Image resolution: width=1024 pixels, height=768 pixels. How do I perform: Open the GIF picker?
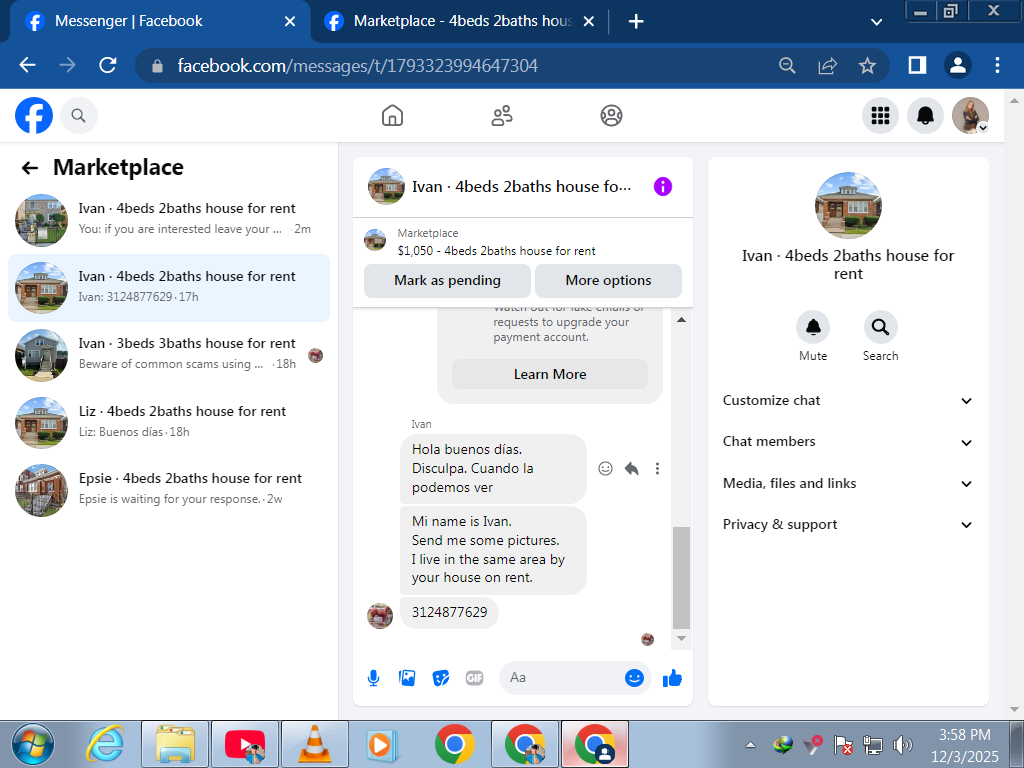coord(475,678)
